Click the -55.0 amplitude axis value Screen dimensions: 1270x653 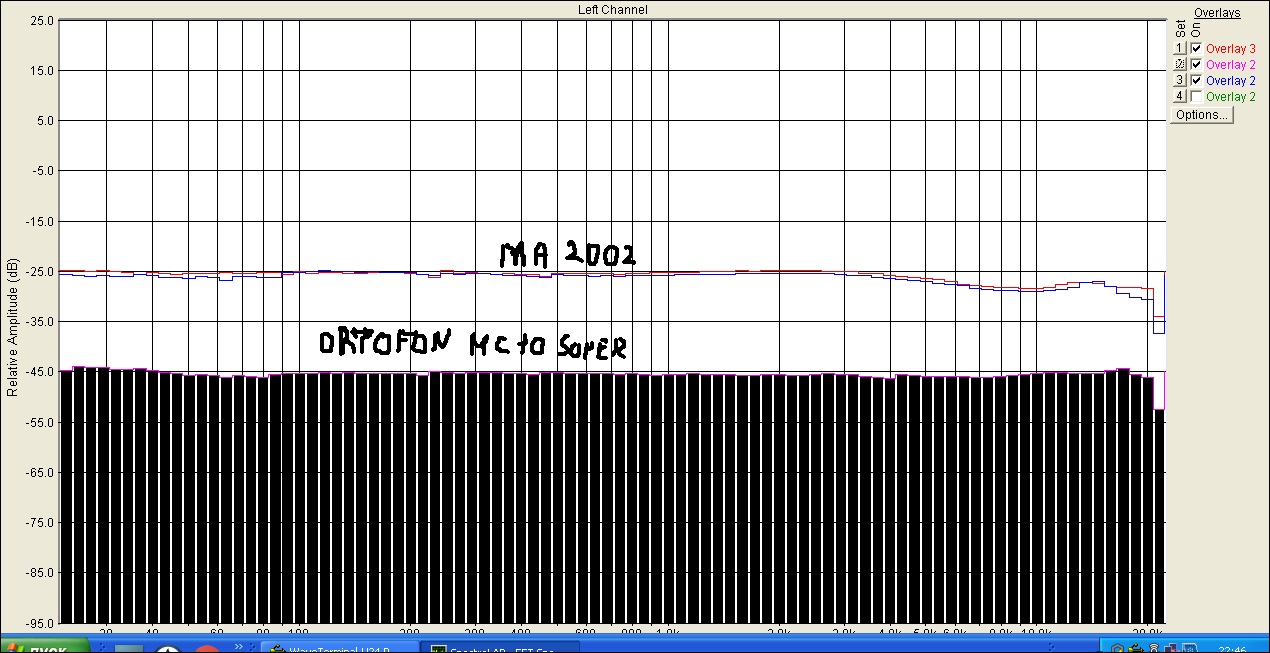click(x=40, y=422)
